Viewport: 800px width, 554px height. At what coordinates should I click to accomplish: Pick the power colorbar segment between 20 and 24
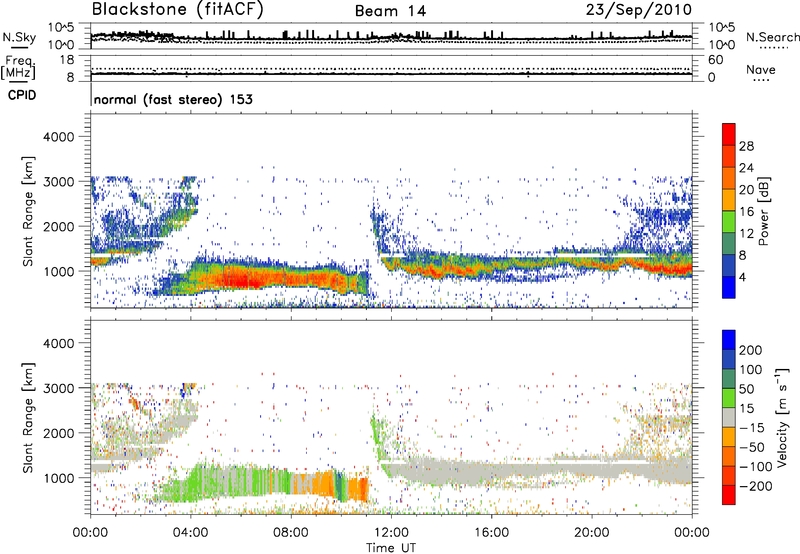[729, 179]
